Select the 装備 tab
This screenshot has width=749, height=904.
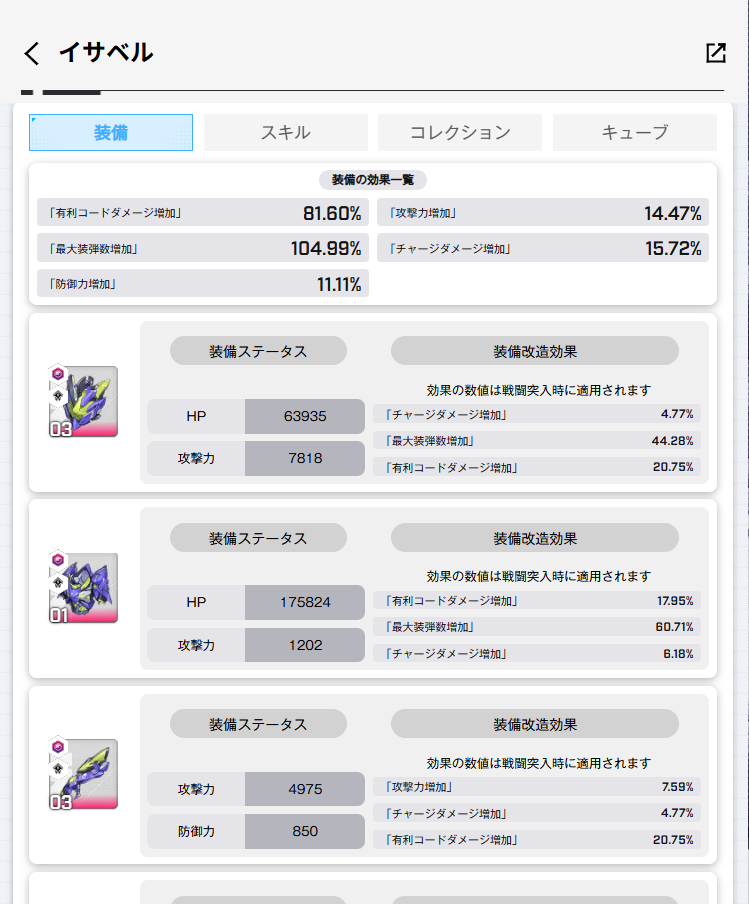coord(111,133)
